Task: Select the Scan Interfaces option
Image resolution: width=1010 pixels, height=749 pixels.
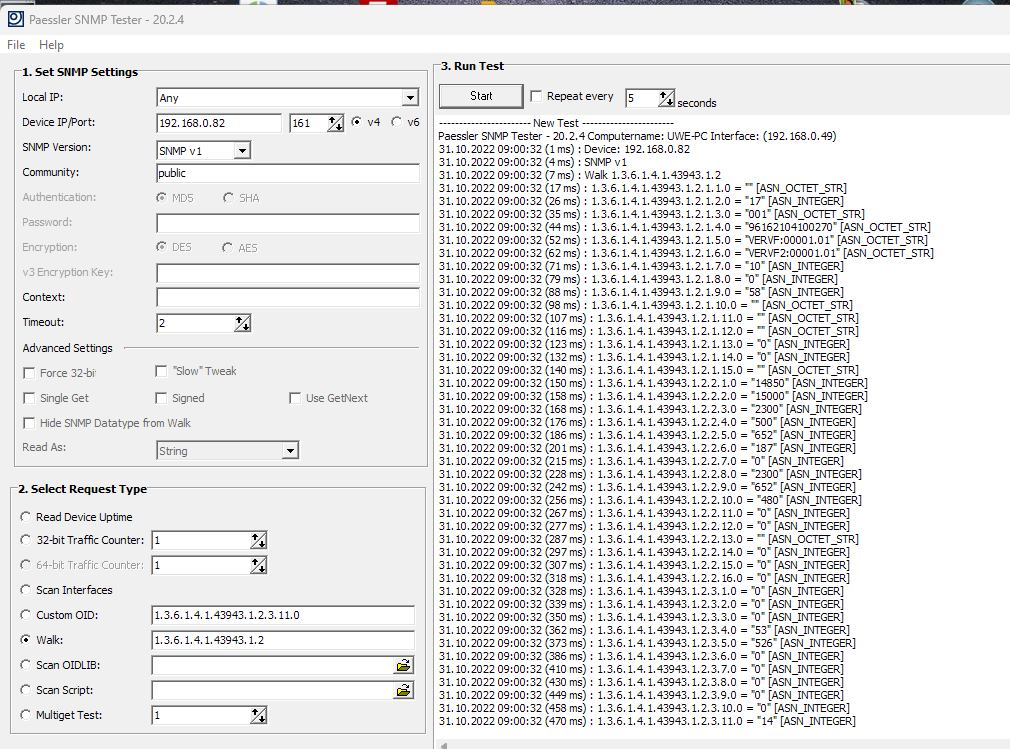Action: 25,589
